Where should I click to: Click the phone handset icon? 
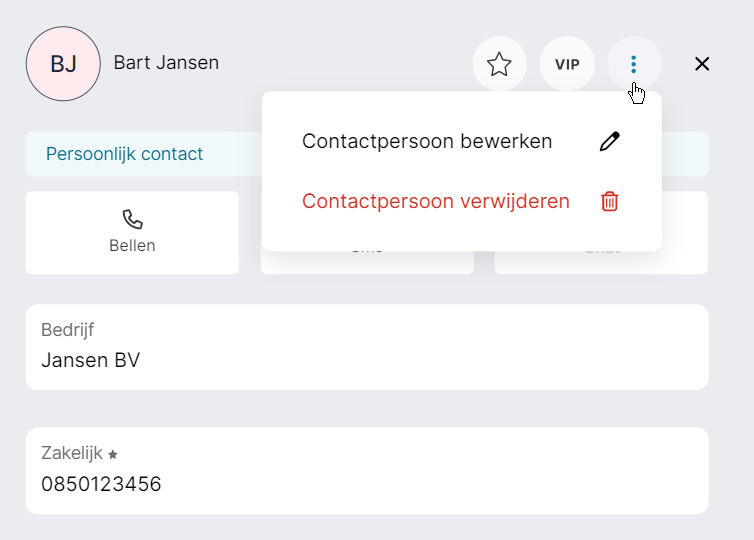(132, 219)
